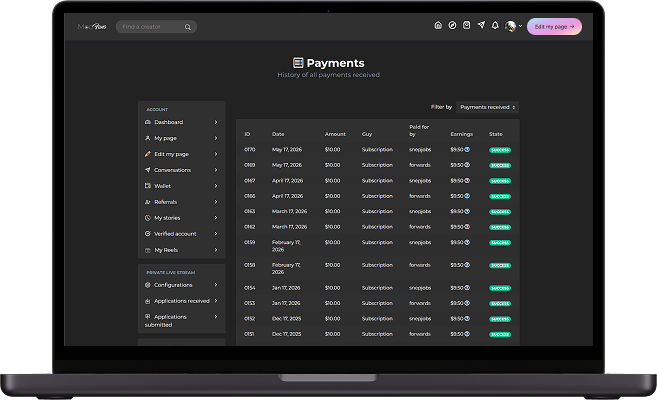Open the Applications received menu label
This screenshot has height=401, width=657.
tap(182, 301)
